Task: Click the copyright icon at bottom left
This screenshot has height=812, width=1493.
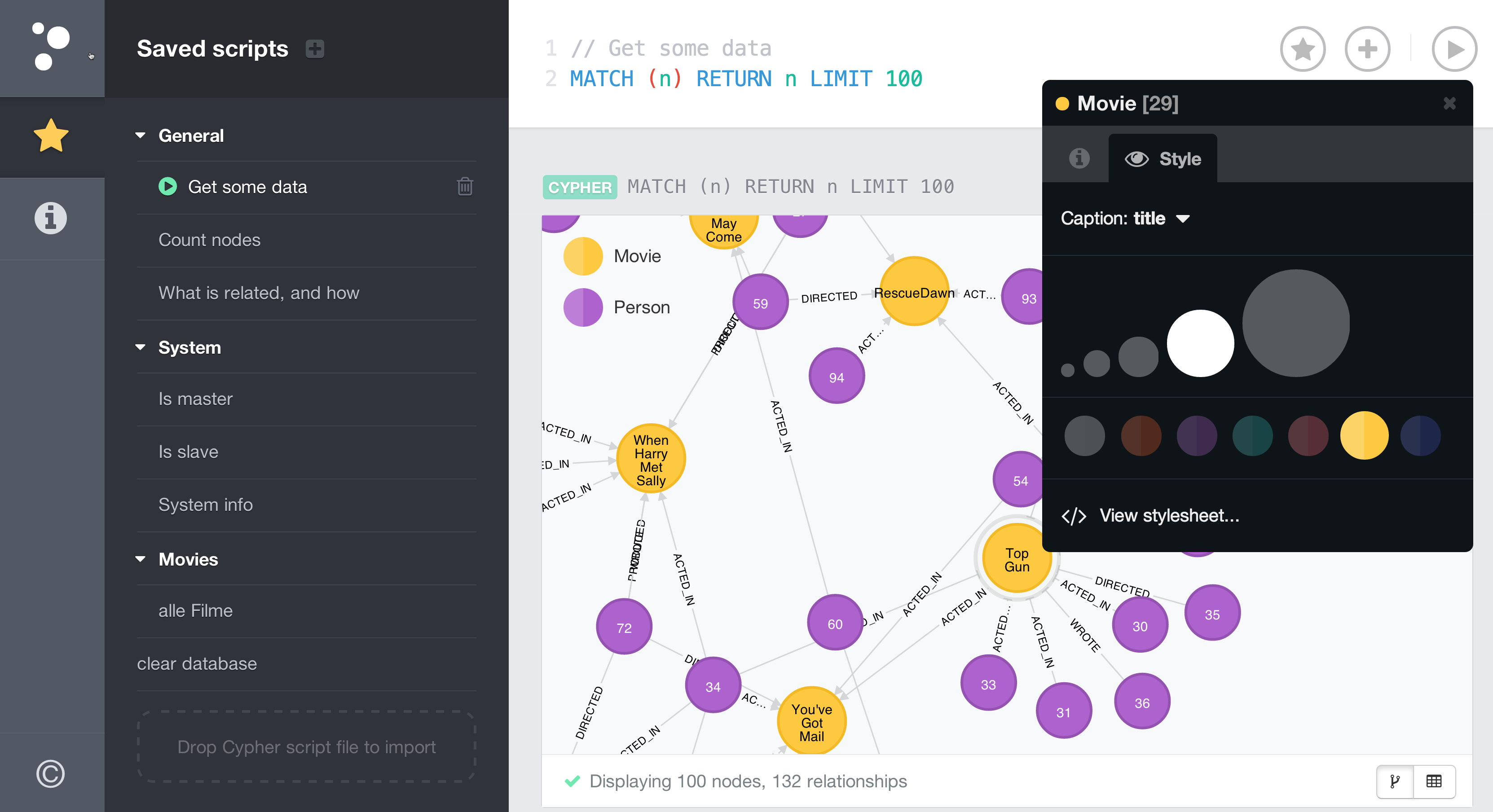Action: tap(51, 773)
